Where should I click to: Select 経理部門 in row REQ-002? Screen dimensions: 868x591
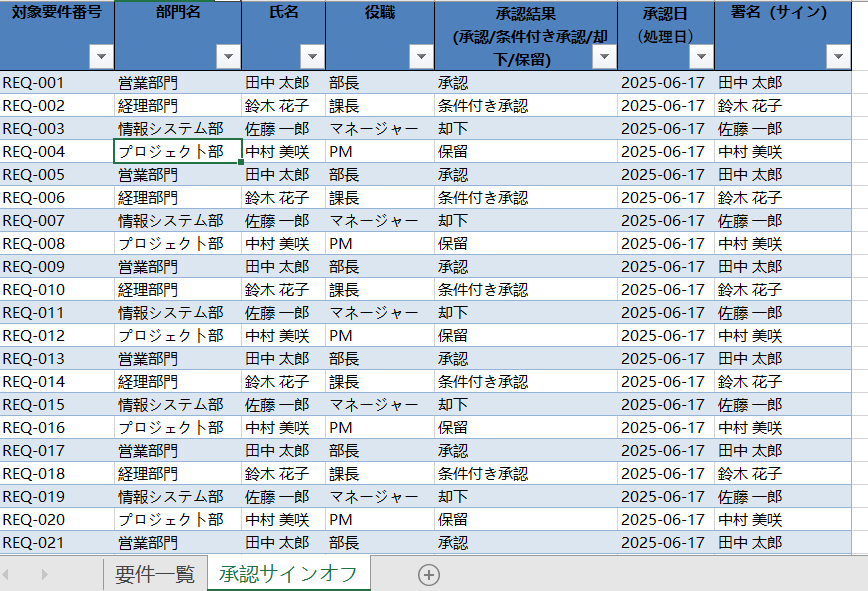[178, 106]
